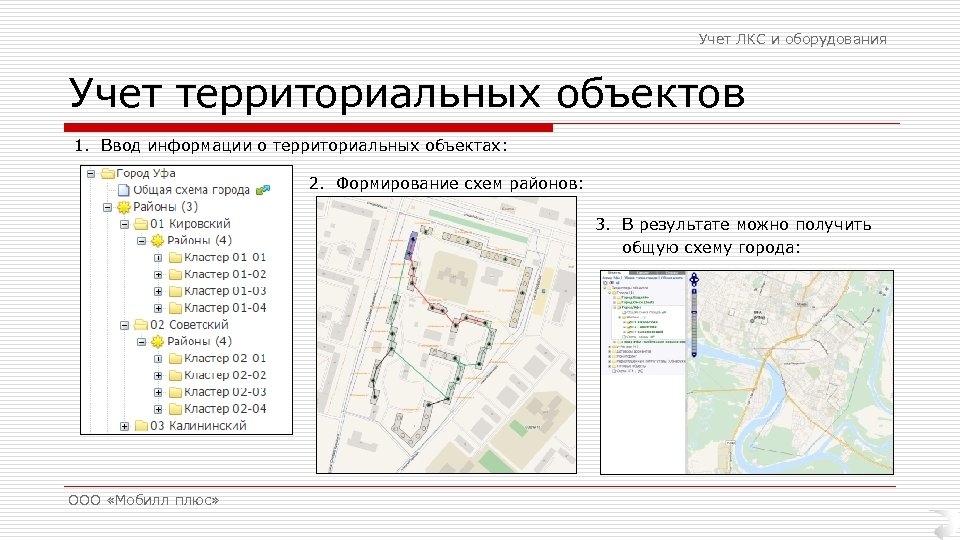The height and width of the screenshot is (540, 960).
Task: Collapse the Районы (3) node
Action: click(x=107, y=208)
